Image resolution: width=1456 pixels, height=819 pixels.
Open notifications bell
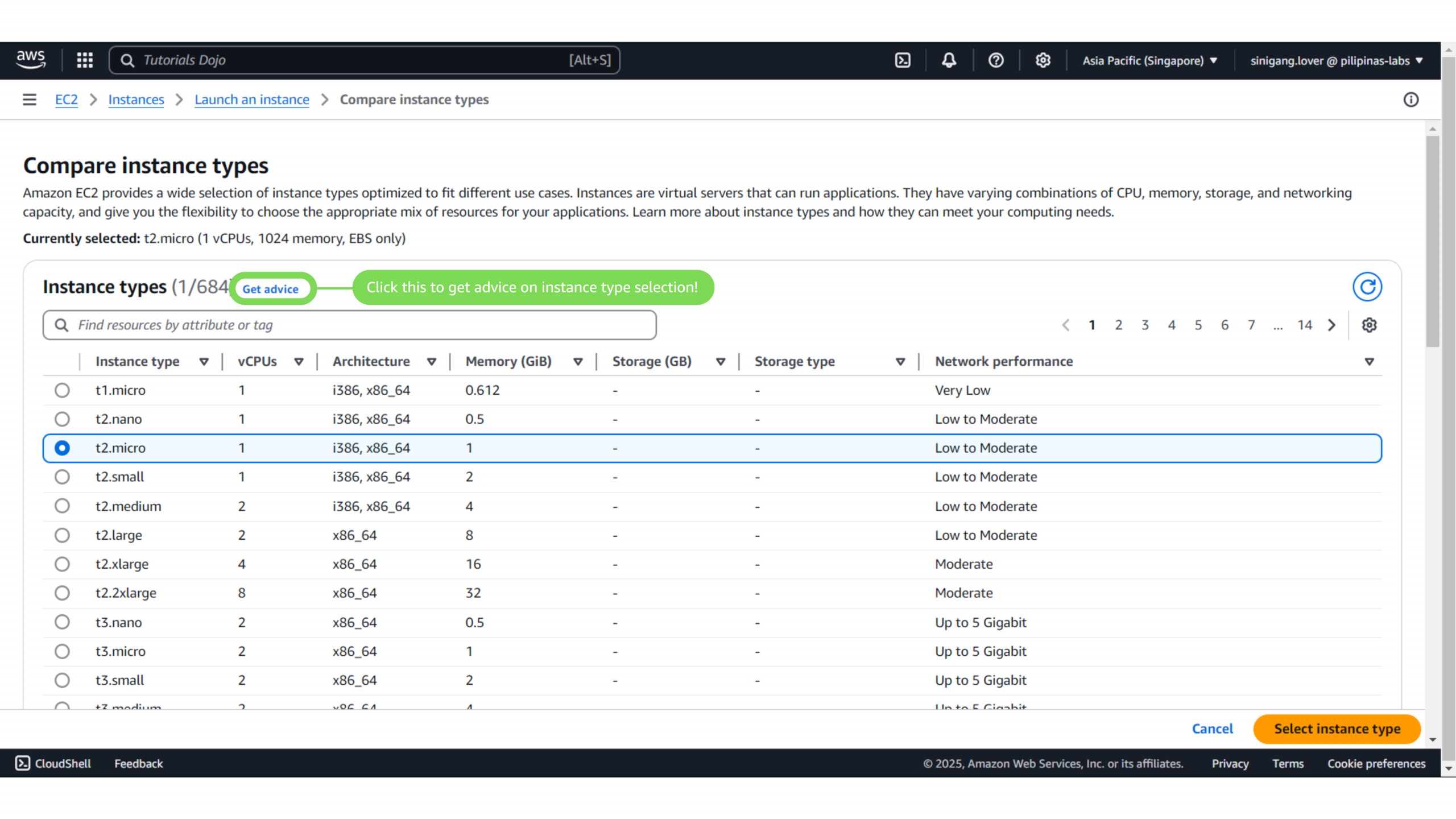[949, 60]
